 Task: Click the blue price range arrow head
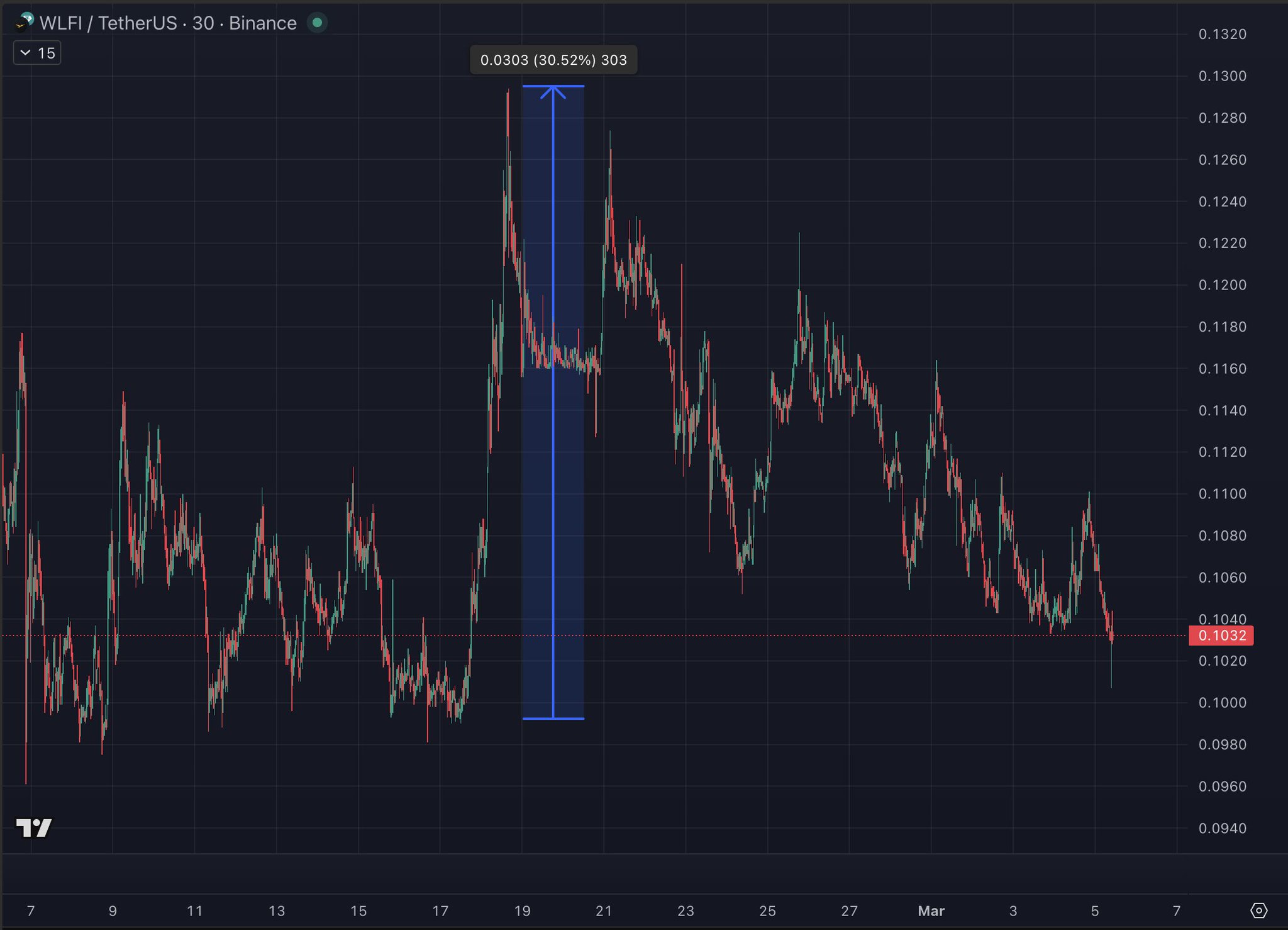553,92
